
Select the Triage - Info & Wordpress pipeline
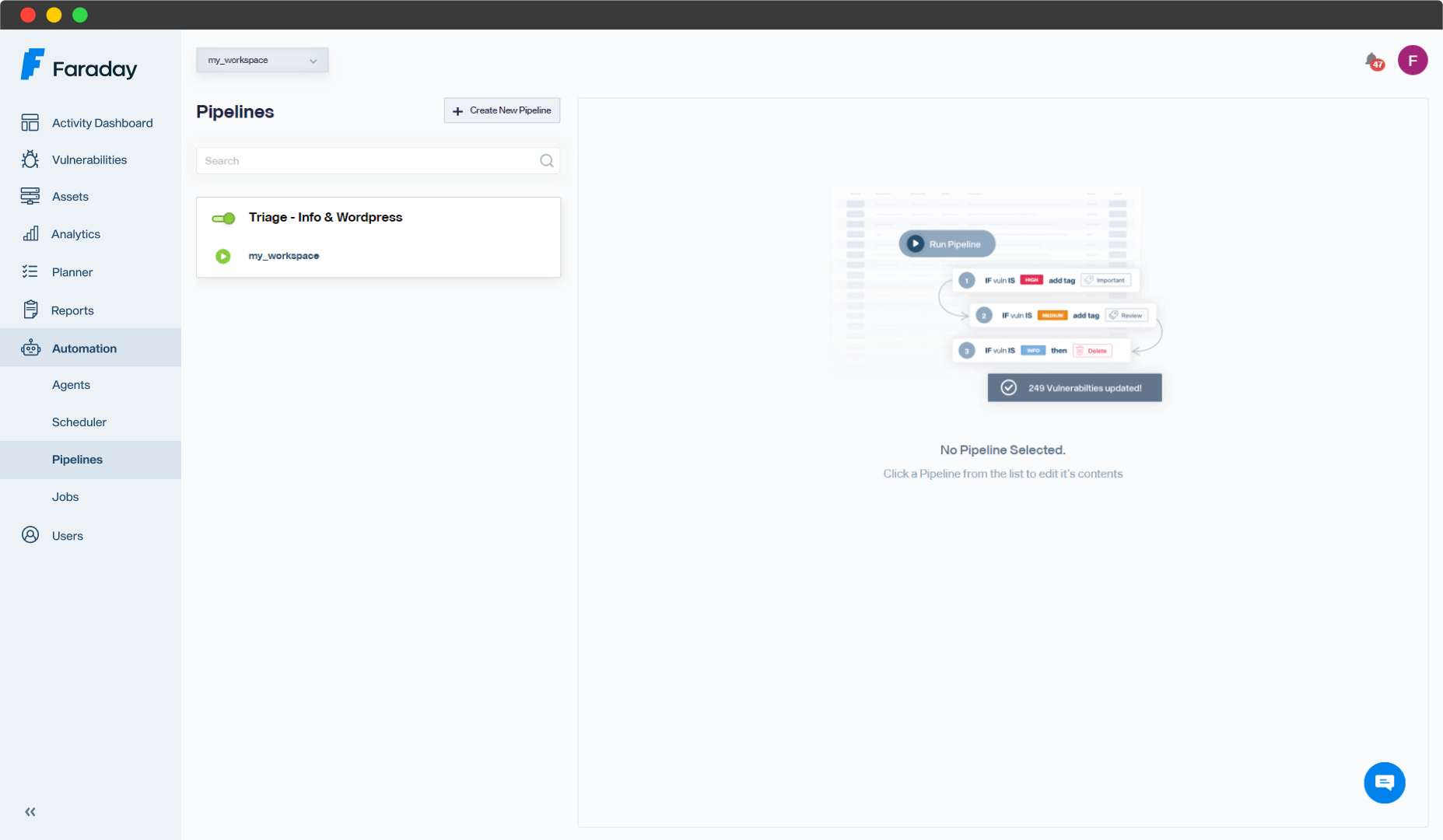(x=325, y=218)
